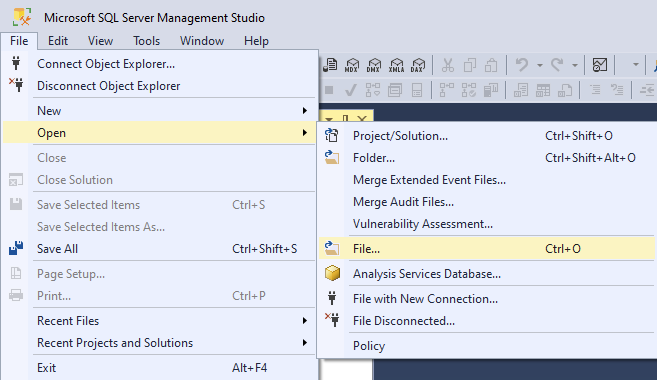The image size is (657, 380).
Task: Select Merge Audit Files...
Action: click(486, 202)
